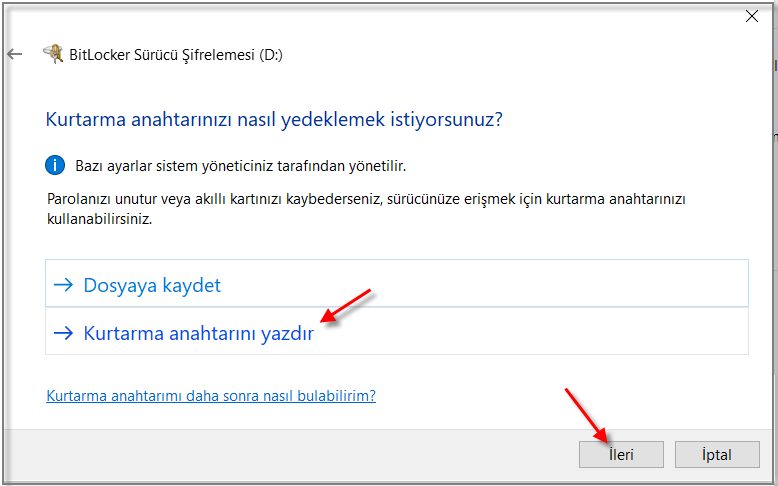Screen dimensions: 778x486
Task: Click the 'Parolanızı unutur veya akıllı kartınızı' description paragraph
Action: click(366, 208)
